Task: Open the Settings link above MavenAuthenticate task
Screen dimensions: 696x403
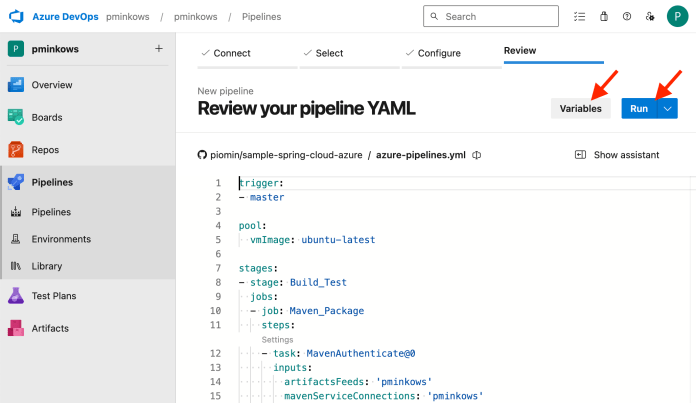Action: [277, 340]
